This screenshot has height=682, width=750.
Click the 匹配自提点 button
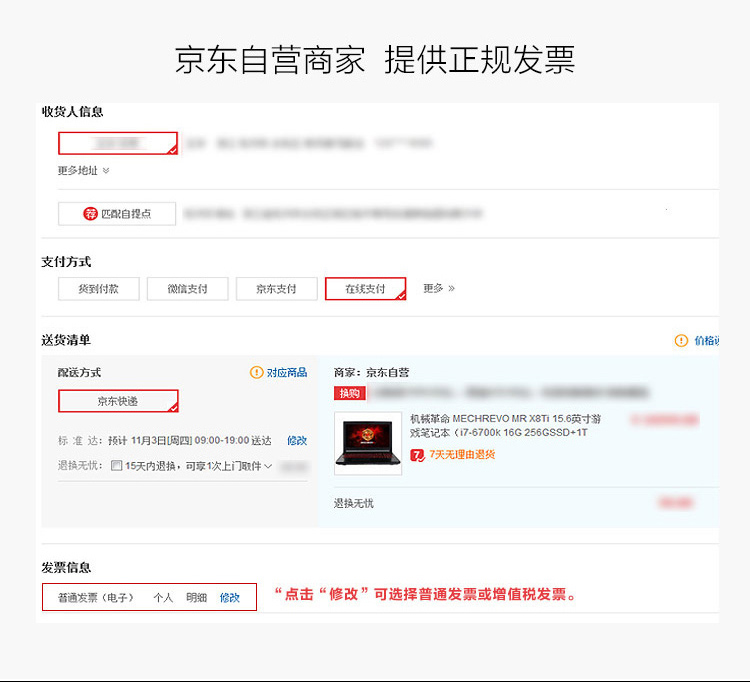[x=117, y=214]
